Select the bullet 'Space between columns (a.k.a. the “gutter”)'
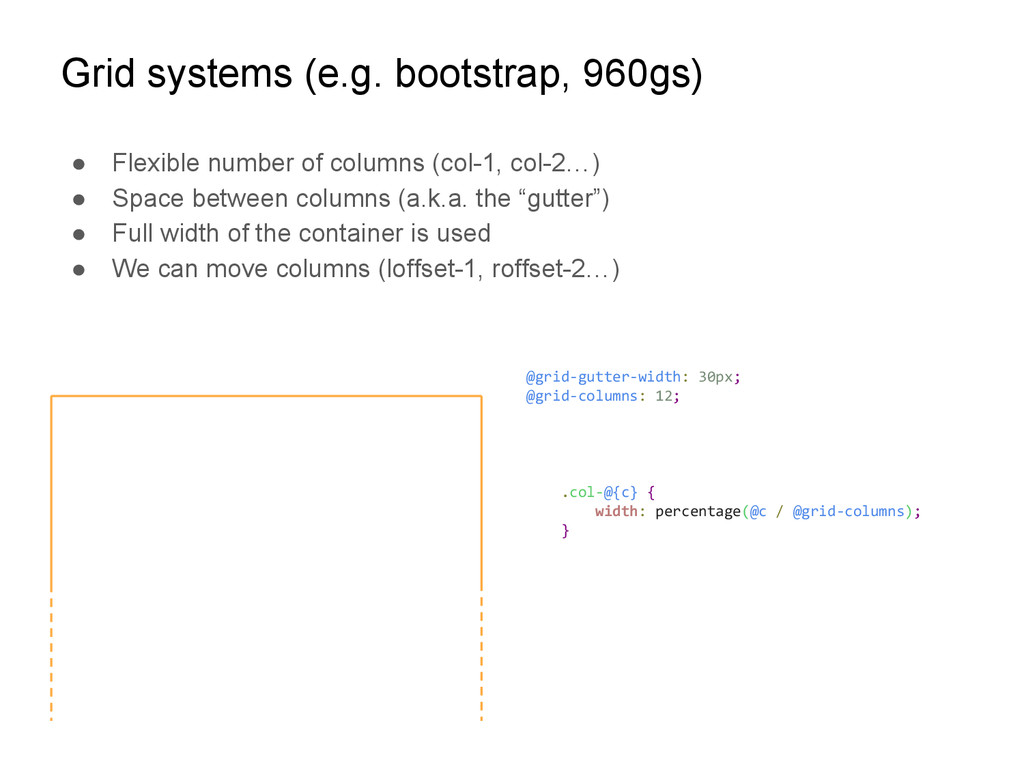1024x768 pixels. pos(360,199)
